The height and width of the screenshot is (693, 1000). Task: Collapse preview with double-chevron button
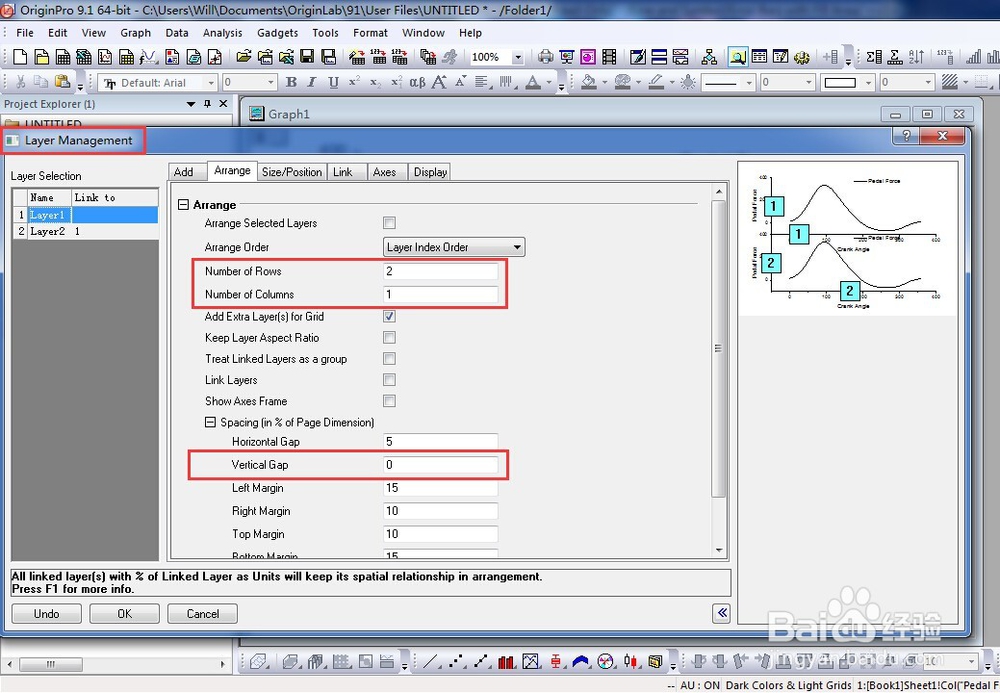tap(721, 613)
